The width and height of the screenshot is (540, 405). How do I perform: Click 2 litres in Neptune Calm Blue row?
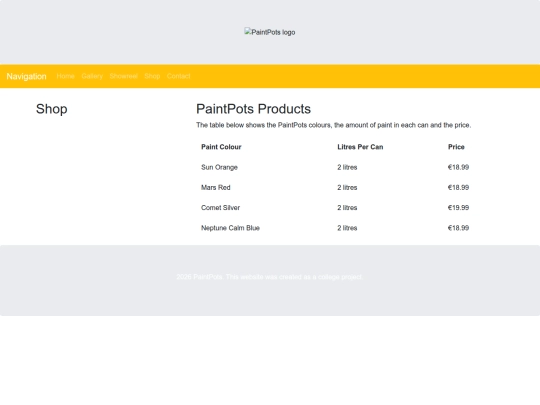(347, 228)
